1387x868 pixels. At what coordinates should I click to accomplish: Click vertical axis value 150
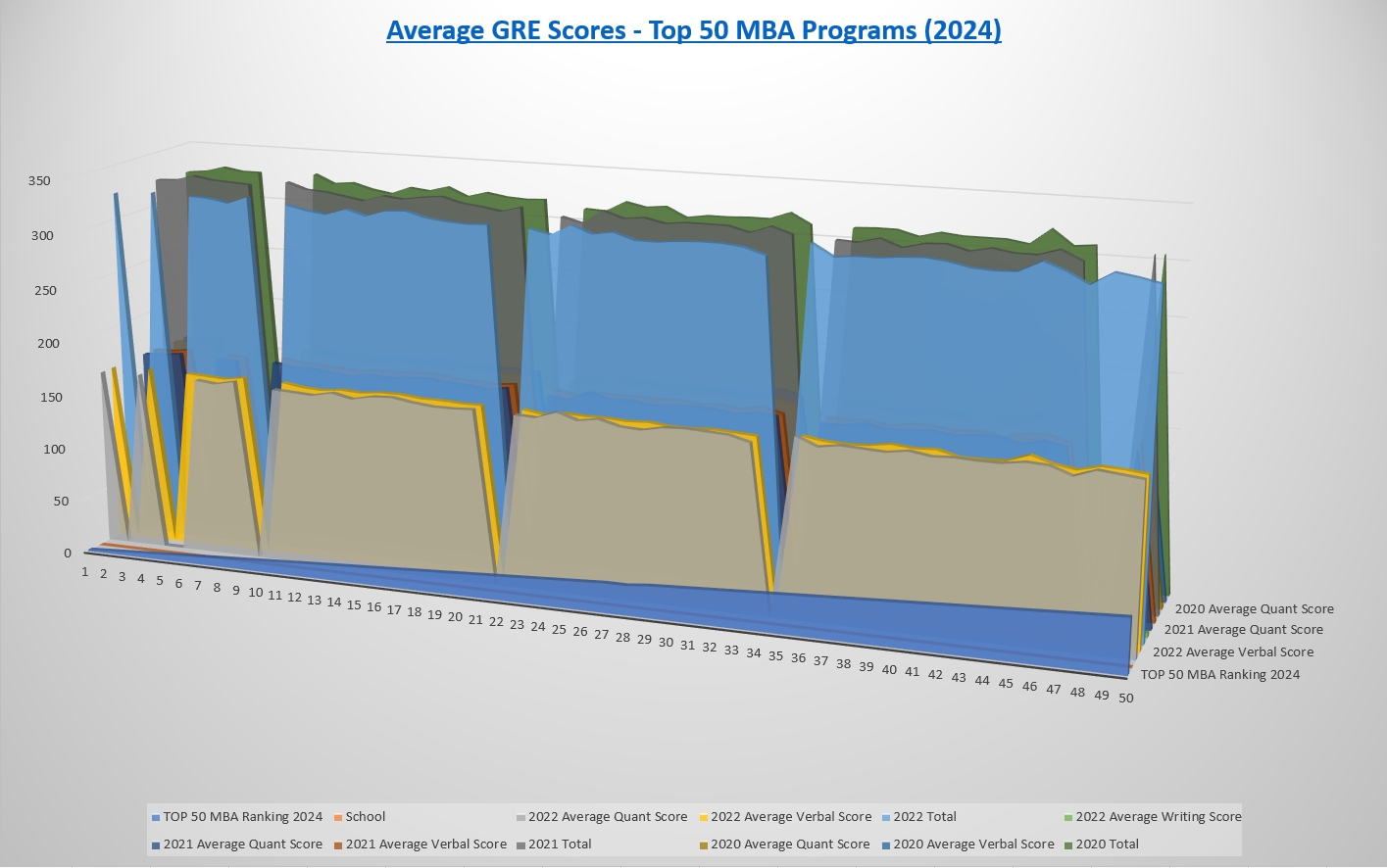click(52, 398)
